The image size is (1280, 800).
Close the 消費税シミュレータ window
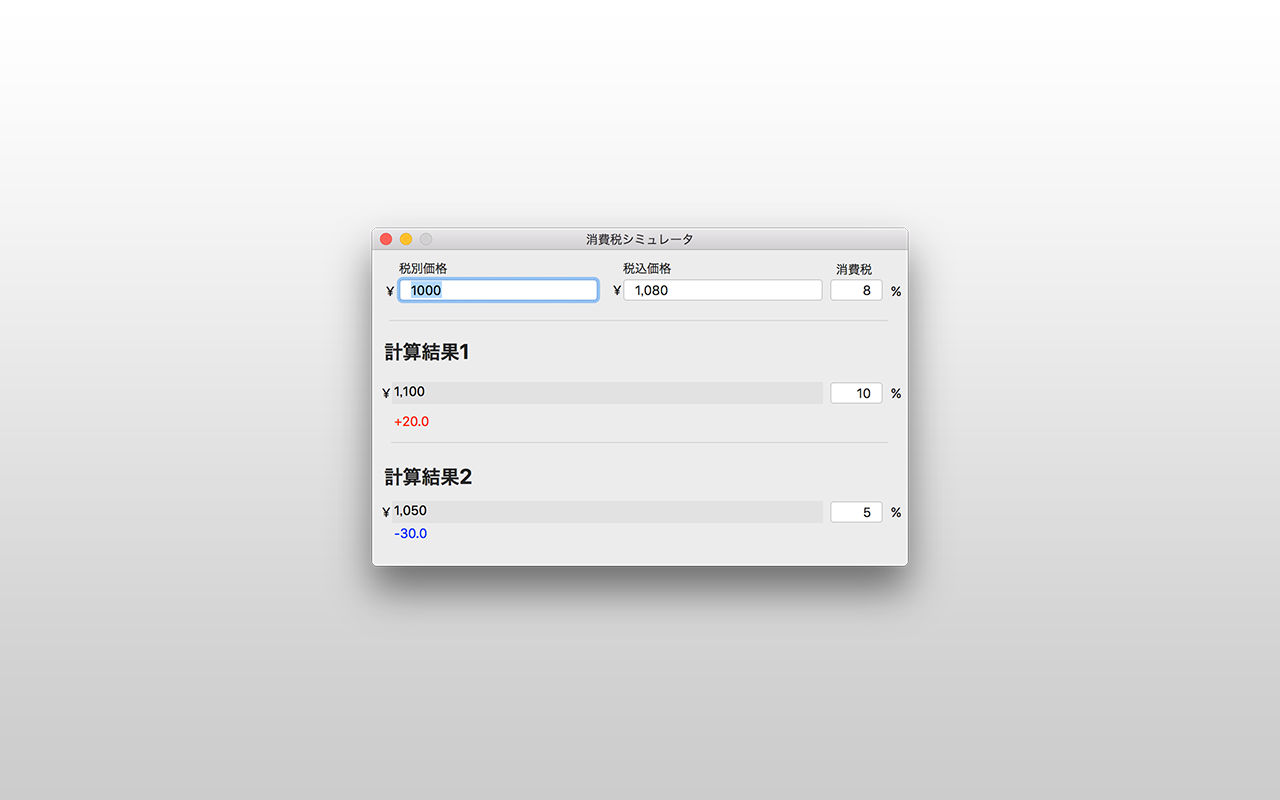pos(386,239)
